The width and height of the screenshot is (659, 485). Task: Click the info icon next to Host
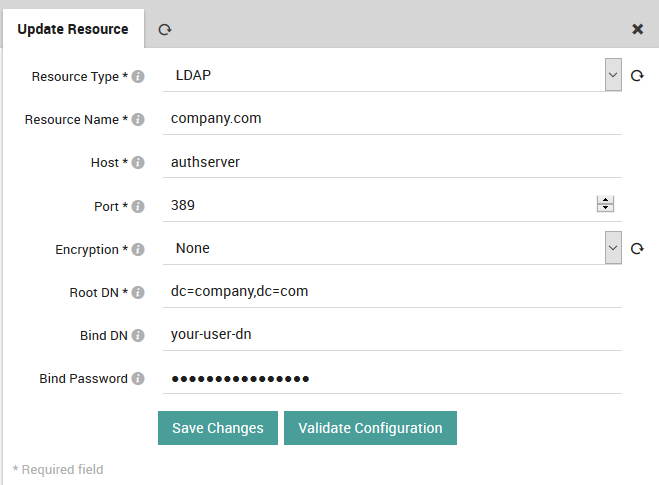[138, 163]
